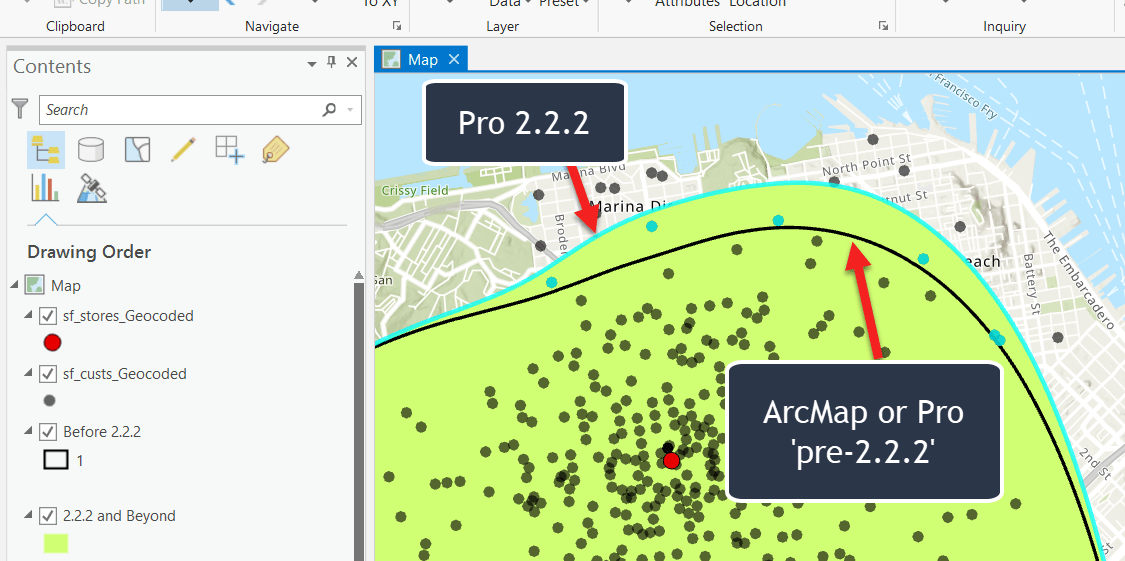The height and width of the screenshot is (561, 1125).
Task: Select Before 2.2.2 layer name
Action: (102, 432)
